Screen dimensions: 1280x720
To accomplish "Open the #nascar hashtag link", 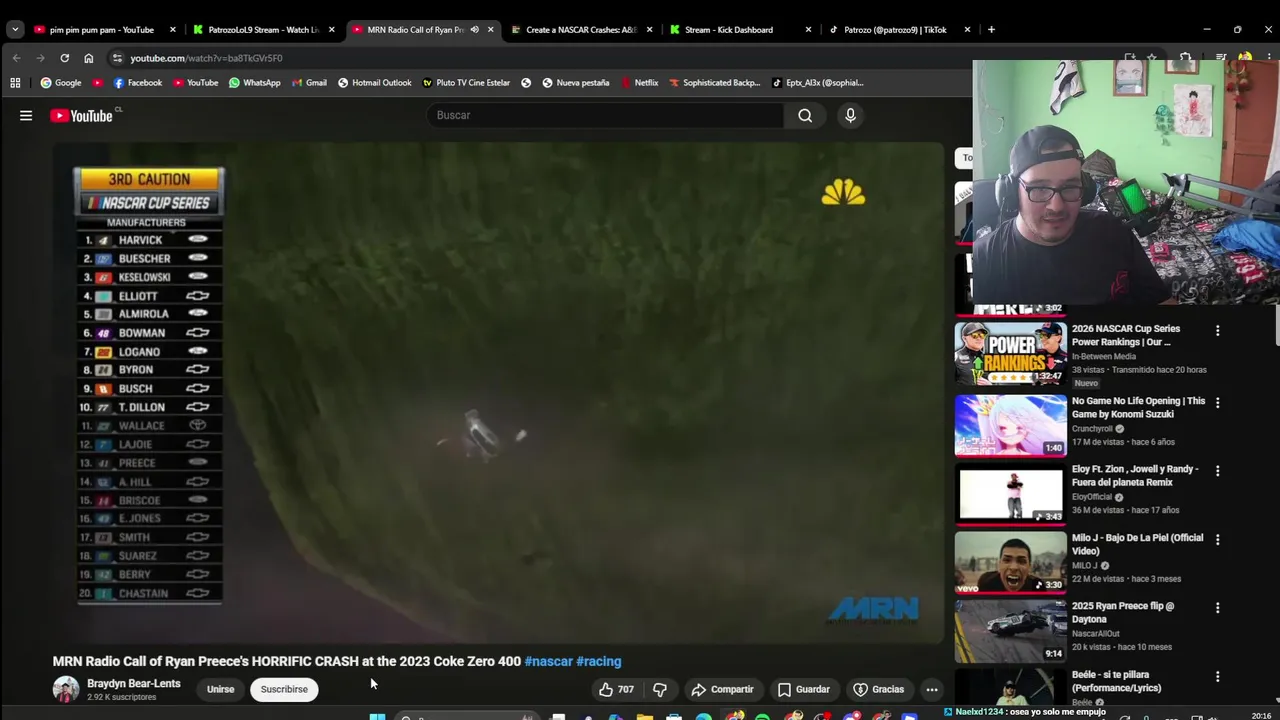I will point(548,661).
